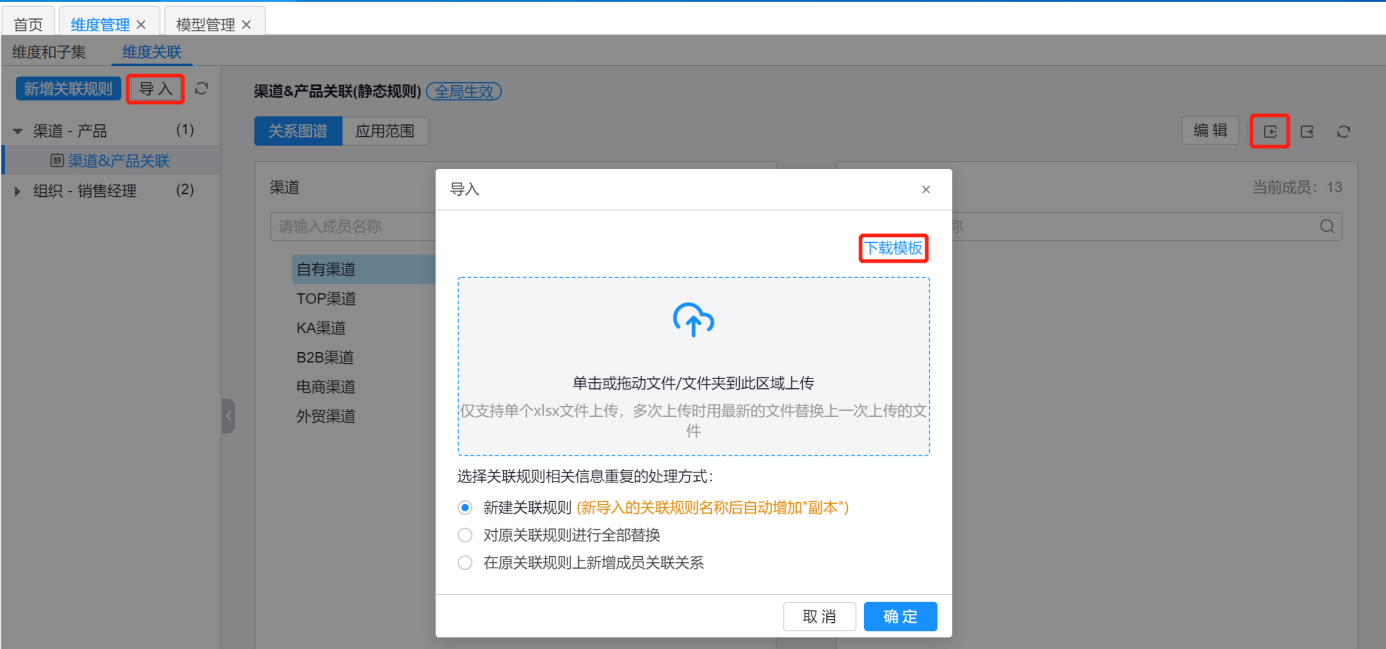Switch to 维度和子集 tab
The image size is (1386, 649).
pyautogui.click(x=49, y=52)
